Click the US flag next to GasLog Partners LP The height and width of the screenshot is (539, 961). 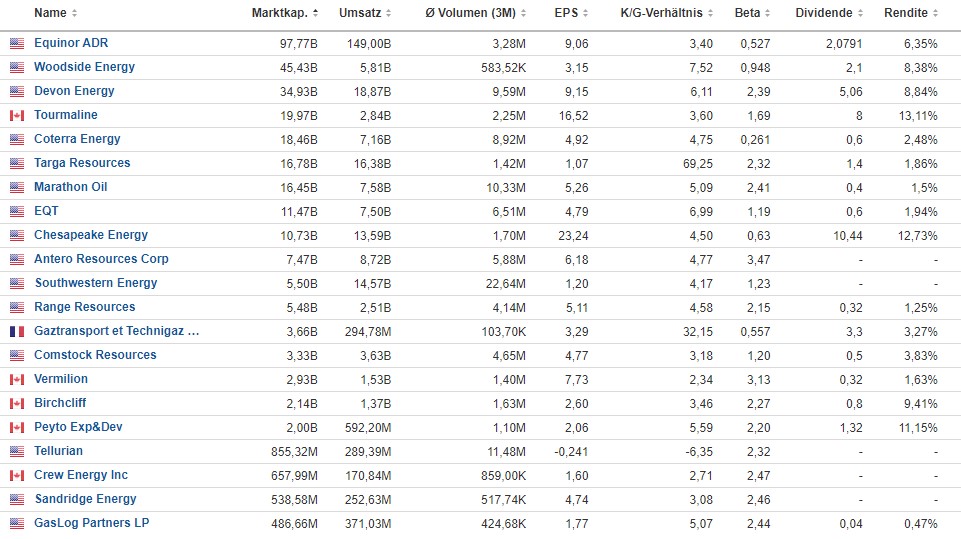pos(17,523)
